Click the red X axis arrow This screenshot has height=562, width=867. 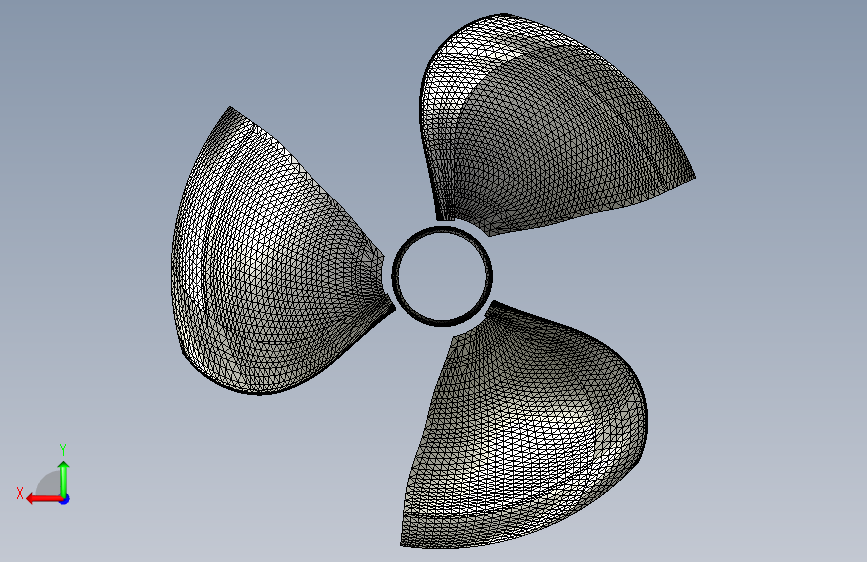pyautogui.click(x=44, y=499)
